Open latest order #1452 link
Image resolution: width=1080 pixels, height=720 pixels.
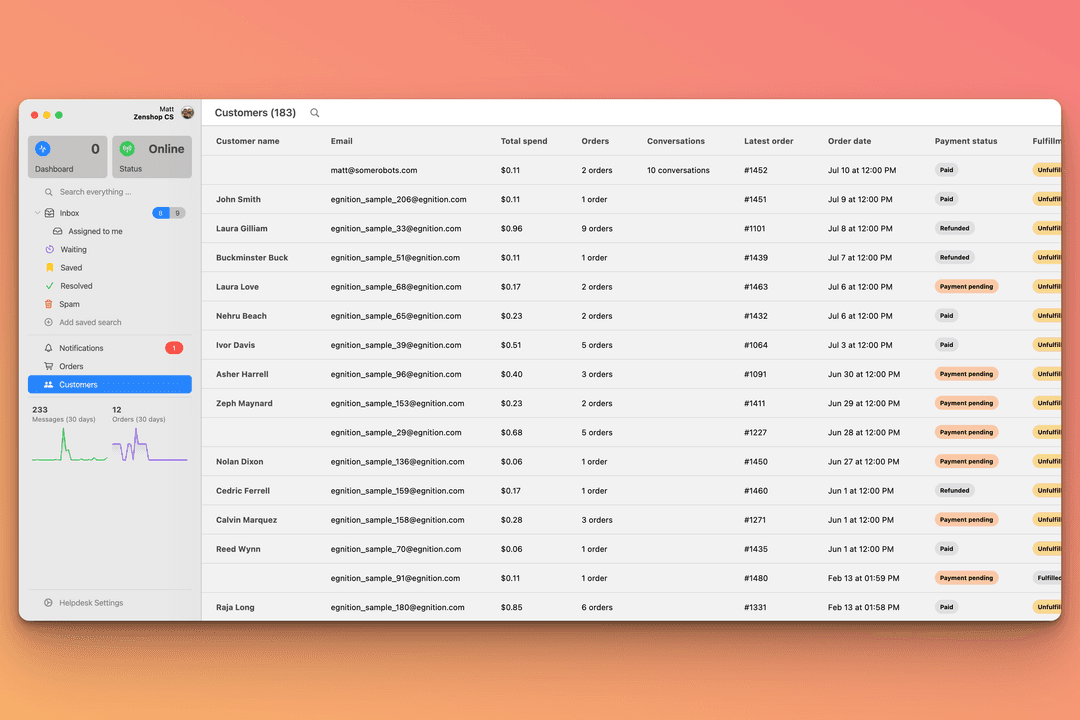756,170
